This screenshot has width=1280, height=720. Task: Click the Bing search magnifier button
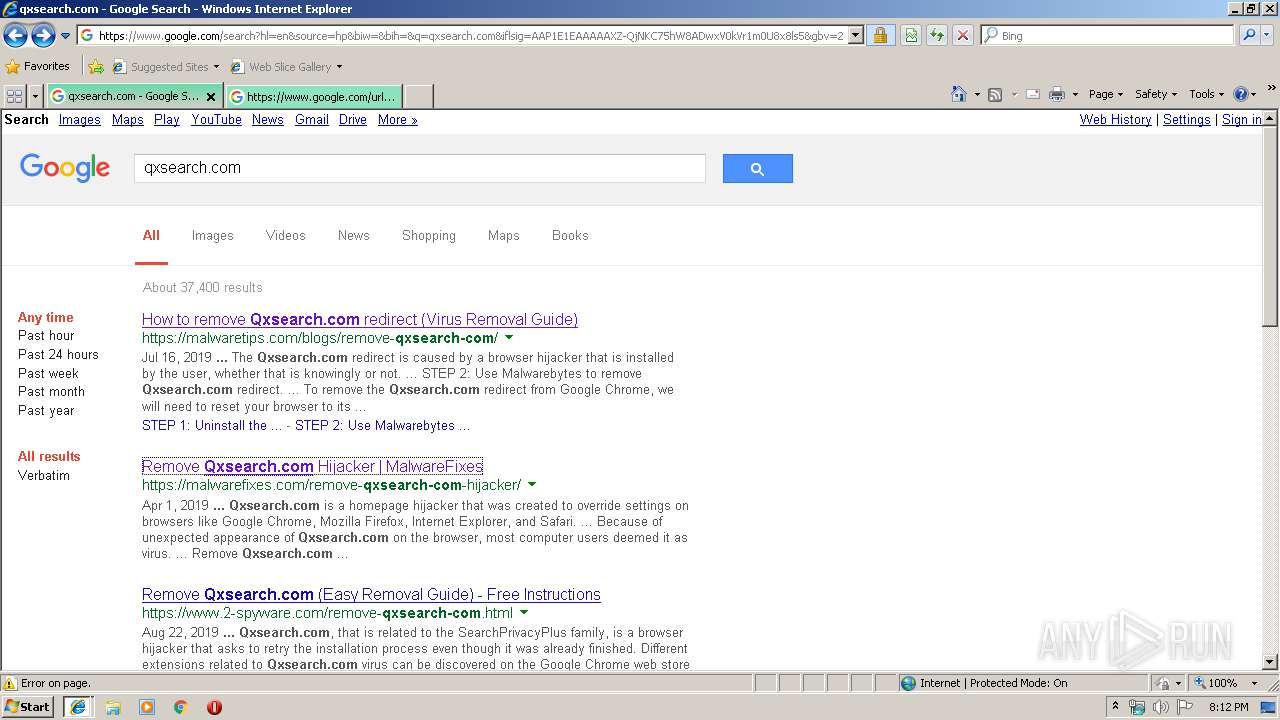coord(1249,35)
